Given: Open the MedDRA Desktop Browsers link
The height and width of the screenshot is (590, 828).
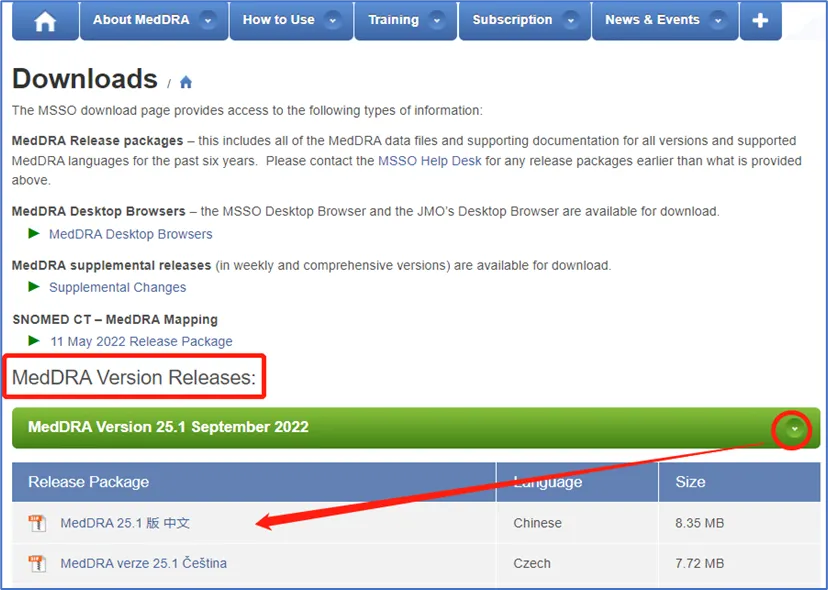Looking at the screenshot, I should [x=130, y=234].
